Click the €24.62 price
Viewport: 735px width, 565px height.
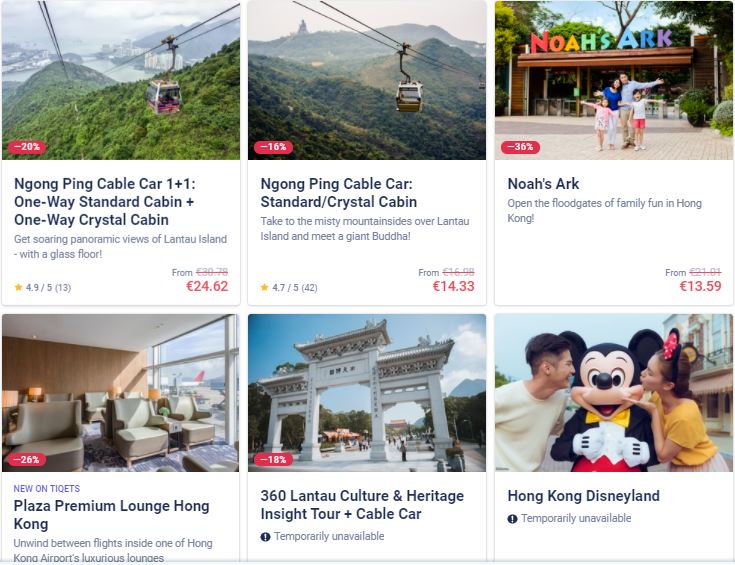[x=207, y=286]
